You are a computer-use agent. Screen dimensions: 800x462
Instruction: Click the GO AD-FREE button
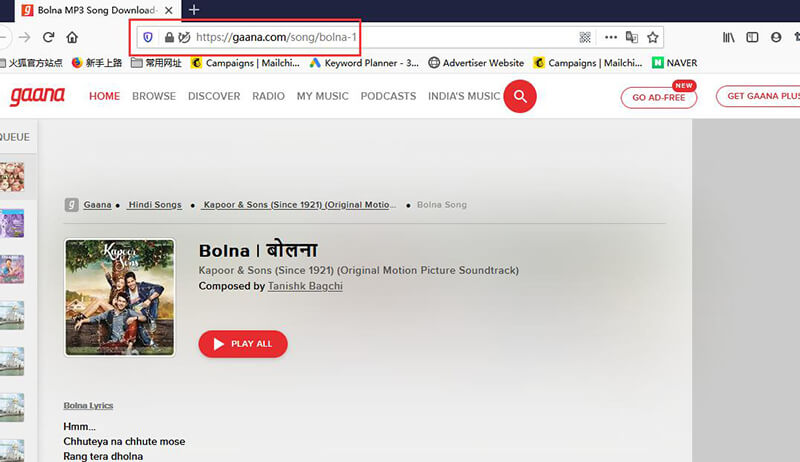[659, 97]
